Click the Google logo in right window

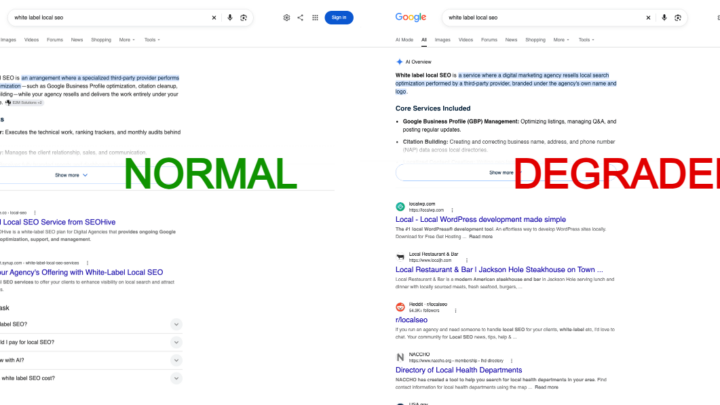[411, 17]
